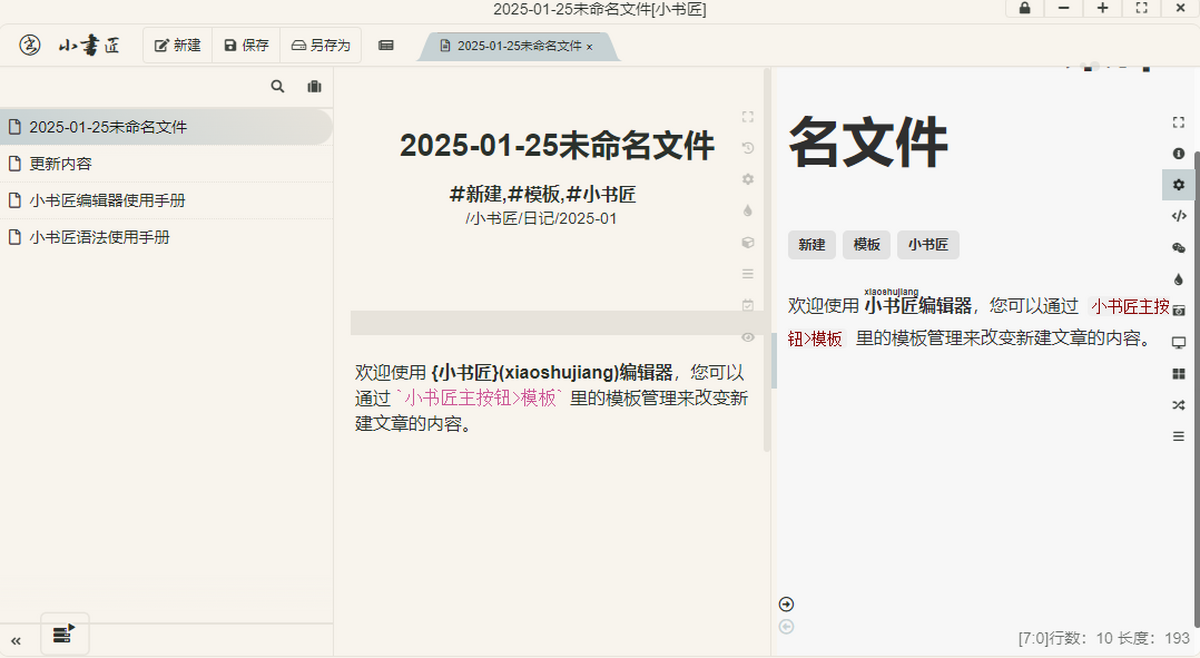Click the 新建 tag in the preview

pyautogui.click(x=812, y=245)
